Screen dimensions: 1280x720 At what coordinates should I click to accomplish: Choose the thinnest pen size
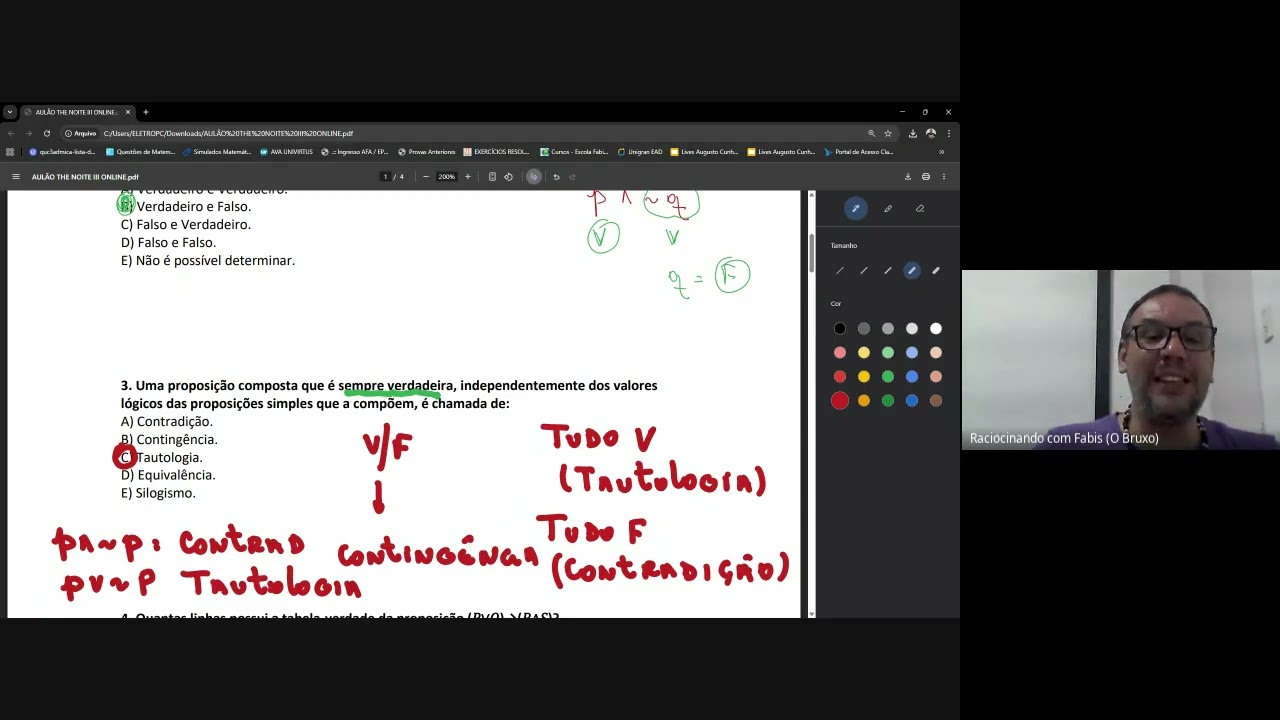(x=840, y=271)
